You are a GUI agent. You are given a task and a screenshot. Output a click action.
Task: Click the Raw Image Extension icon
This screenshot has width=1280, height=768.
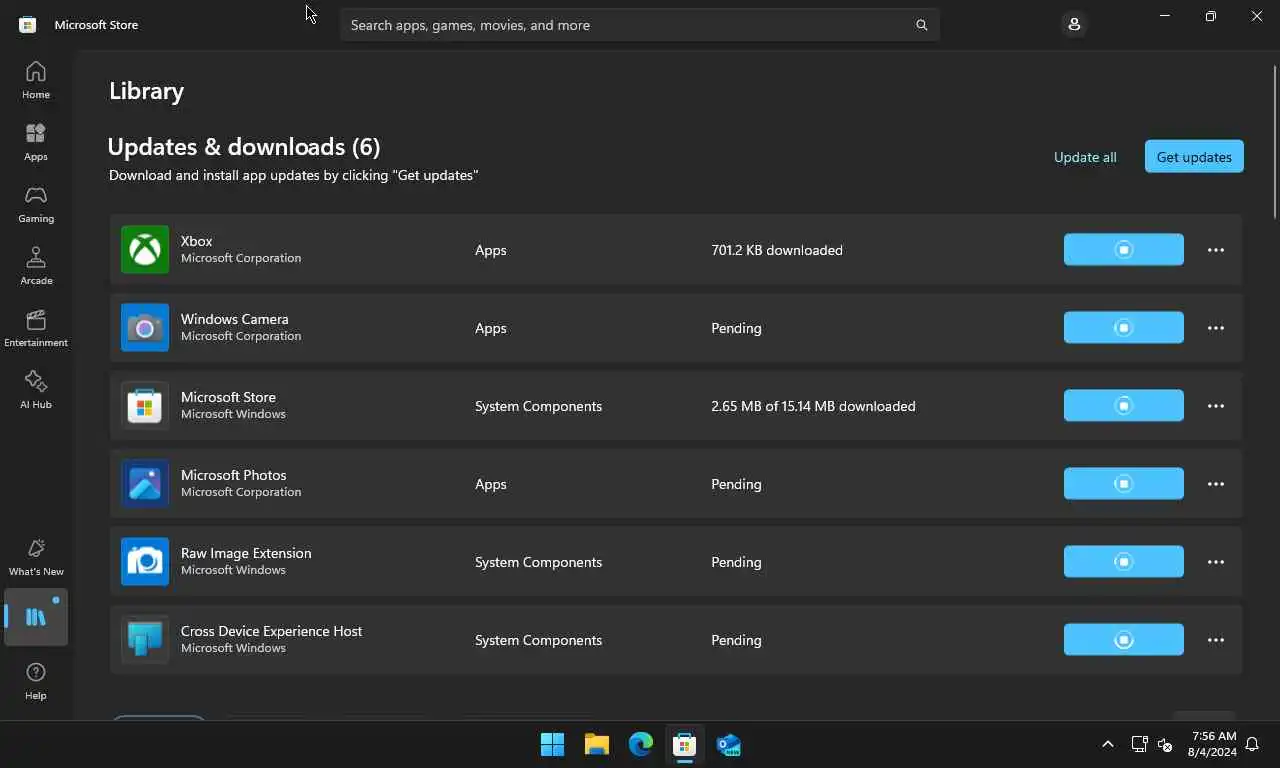(145, 562)
